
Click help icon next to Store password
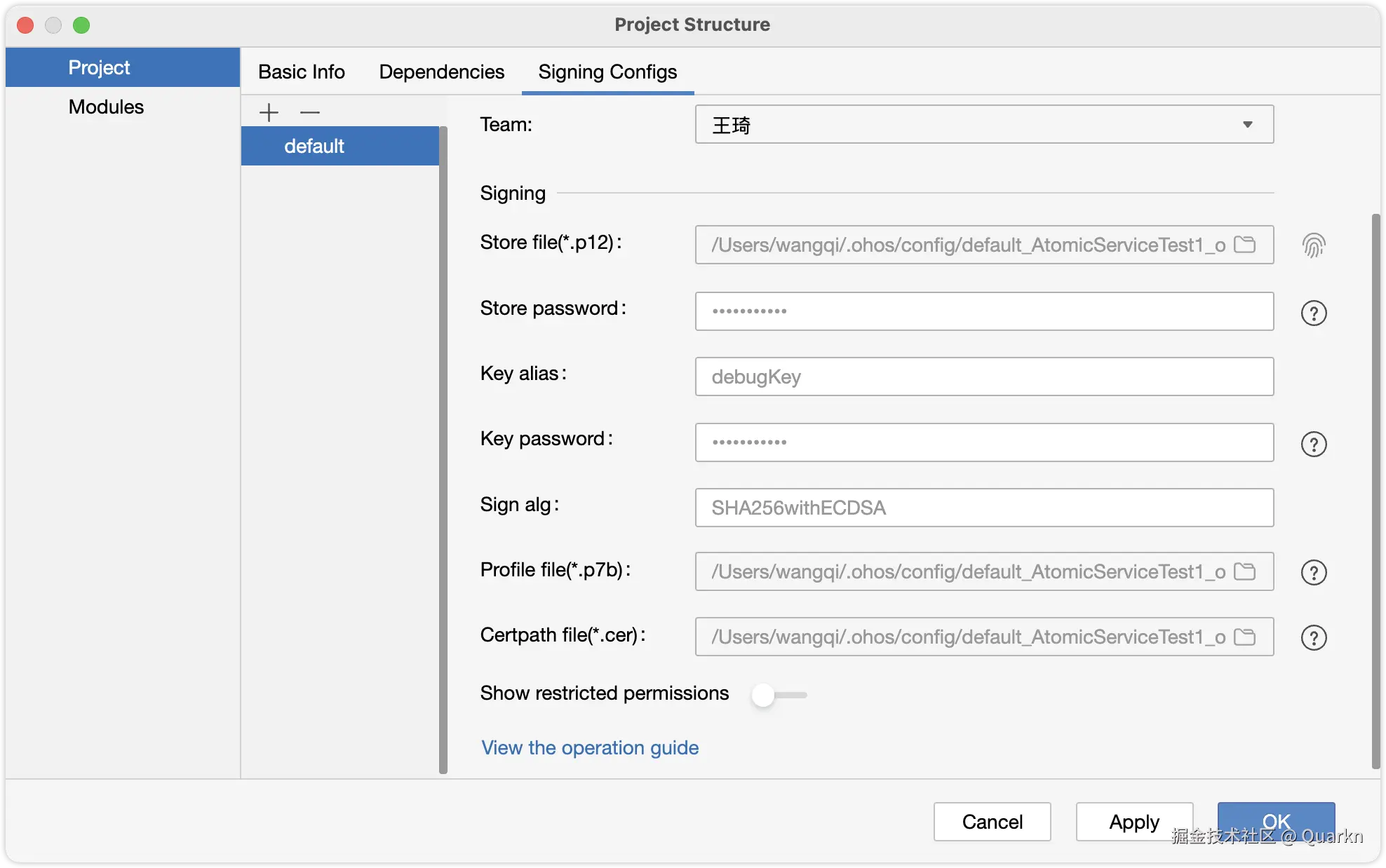tap(1313, 313)
